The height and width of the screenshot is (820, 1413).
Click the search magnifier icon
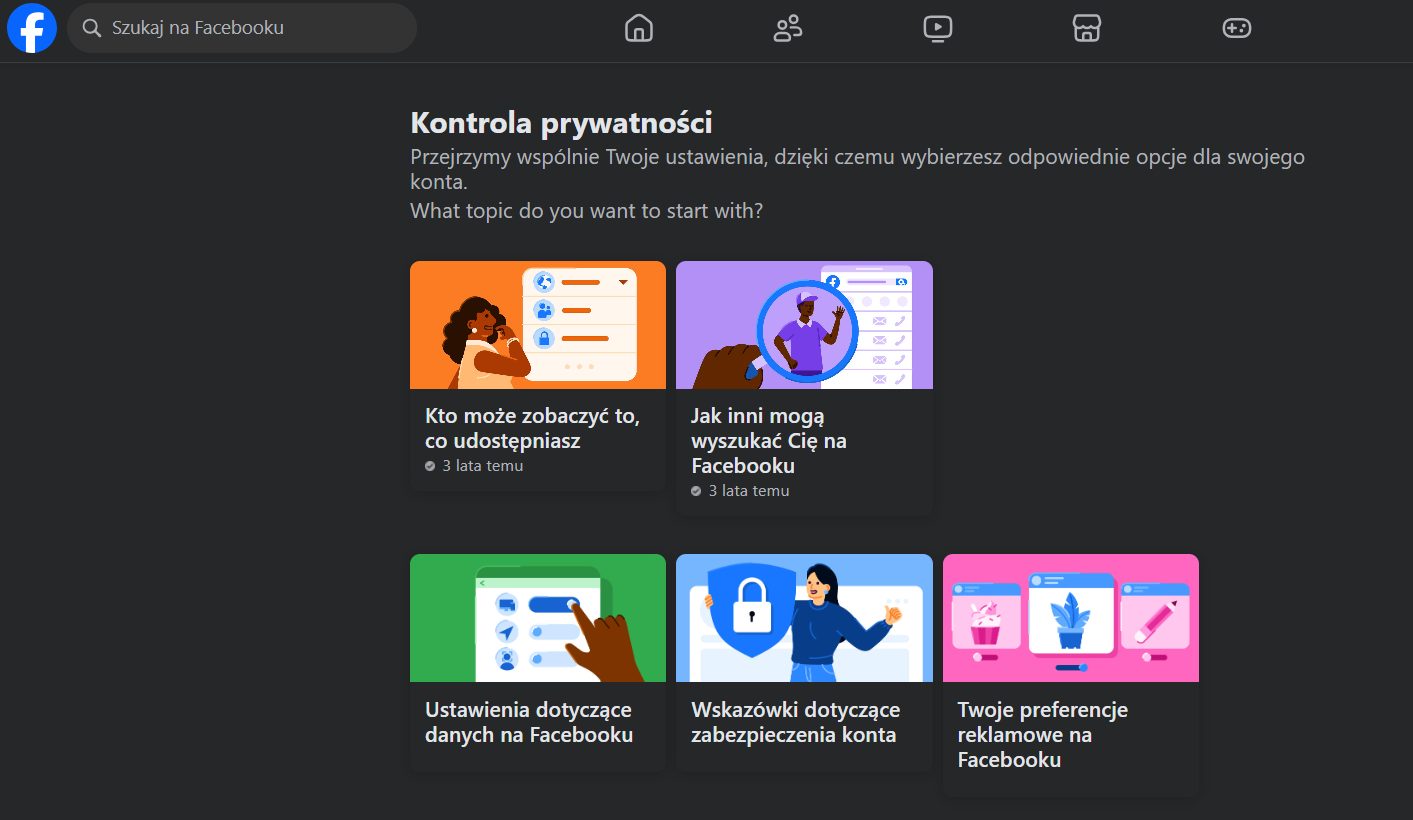92,28
